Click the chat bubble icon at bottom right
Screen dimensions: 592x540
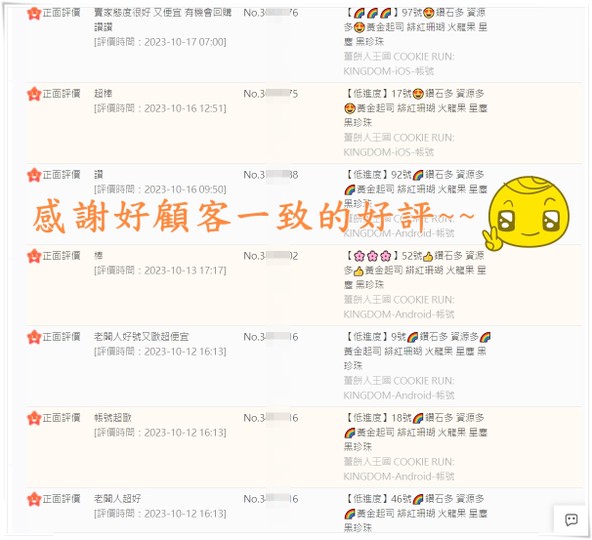tap(571, 520)
